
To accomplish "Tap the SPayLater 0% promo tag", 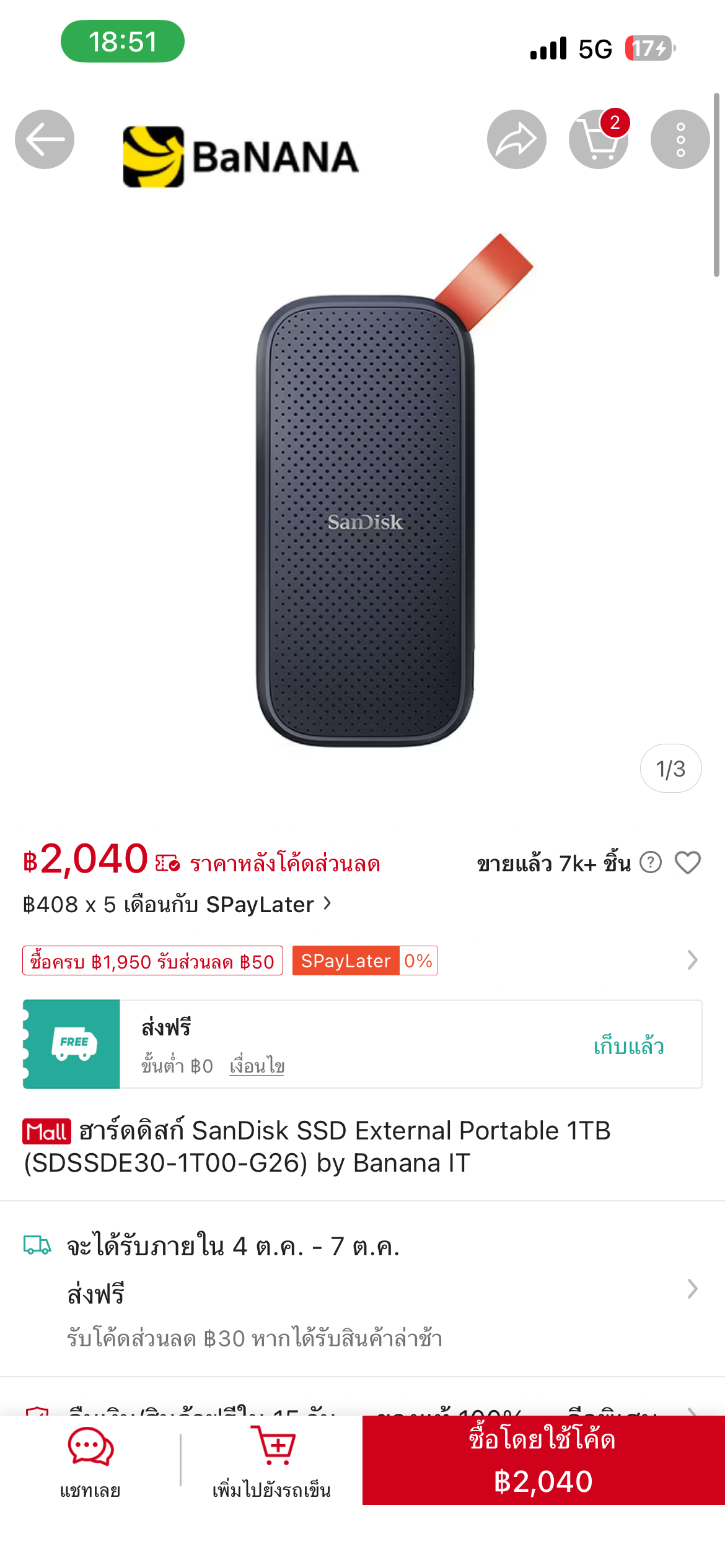I will 364,961.
